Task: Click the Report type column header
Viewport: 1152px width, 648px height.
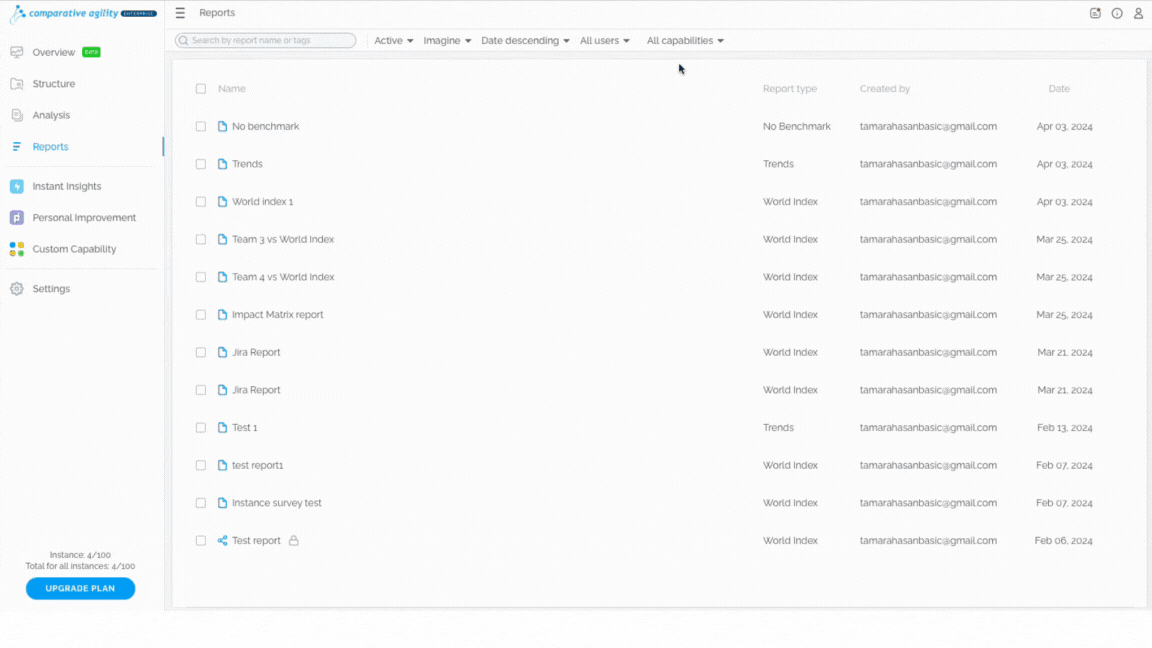Action: [790, 89]
